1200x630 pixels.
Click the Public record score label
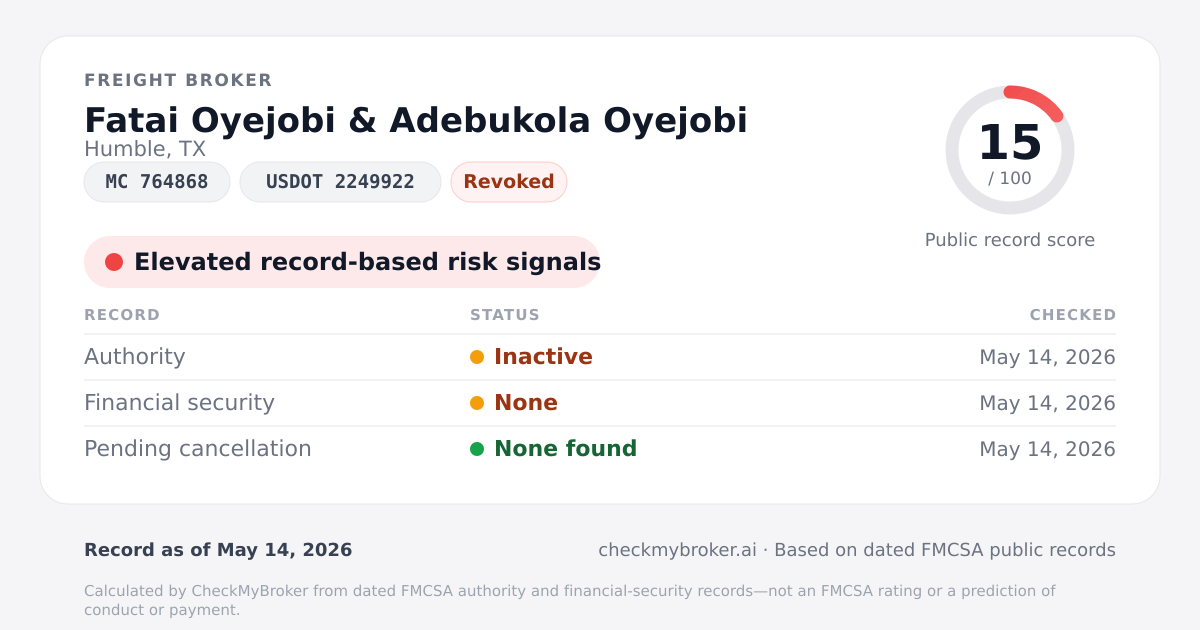(x=1010, y=240)
